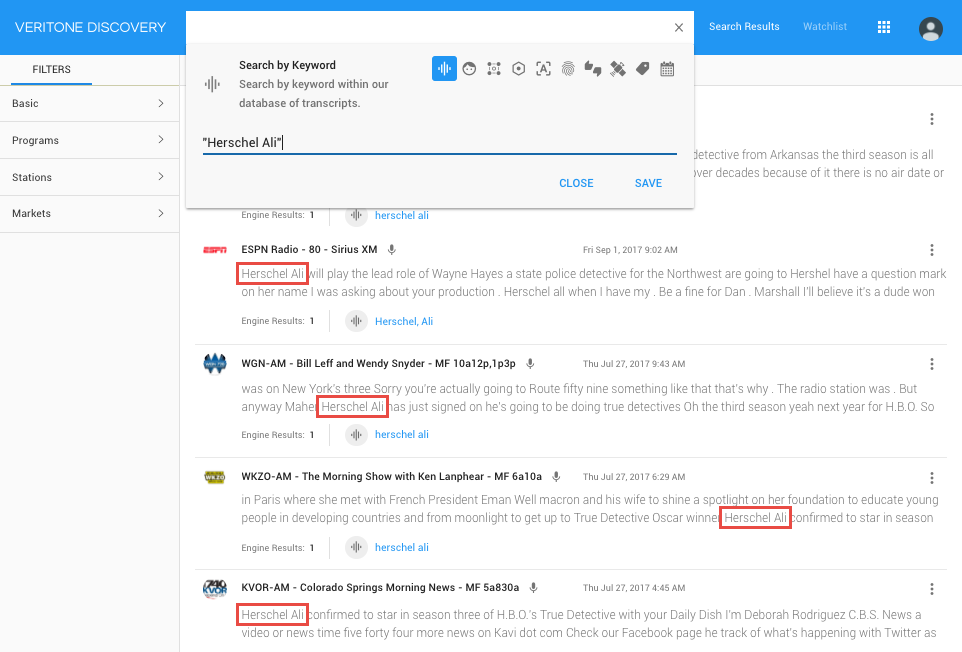962x652 pixels.
Task: Open options menu for WKZO-AM result
Action: [931, 477]
